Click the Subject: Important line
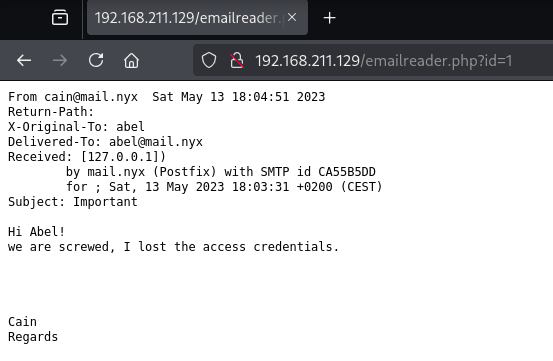The width and height of the screenshot is (553, 361). pos(73,202)
